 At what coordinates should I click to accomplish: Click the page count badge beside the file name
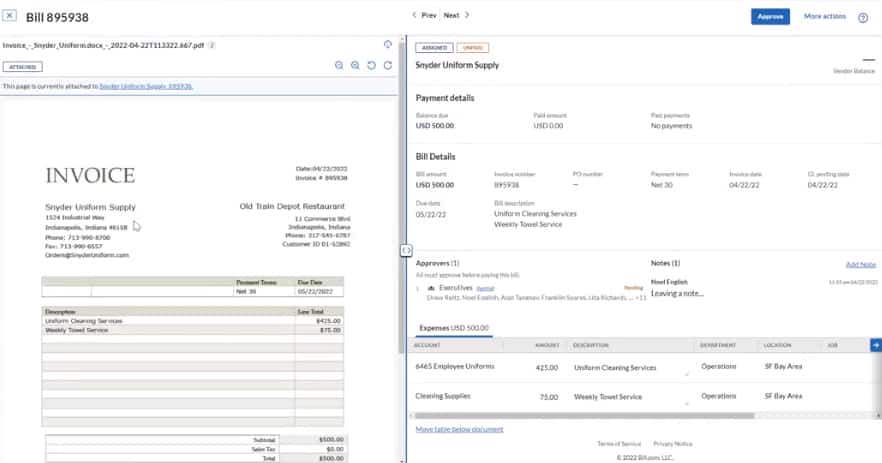coord(212,46)
